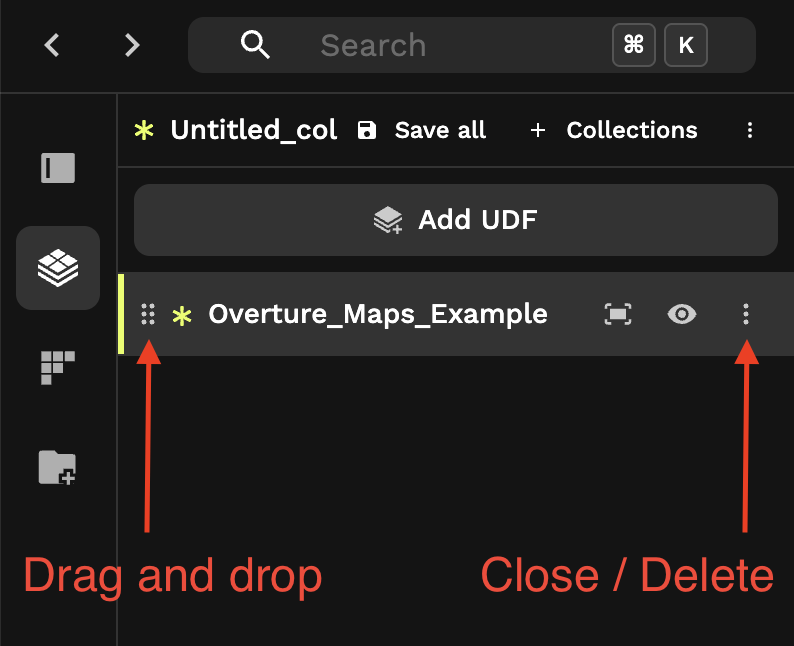Open the grid tiles sidebar icon
This screenshot has height=646, width=794.
pos(58,368)
